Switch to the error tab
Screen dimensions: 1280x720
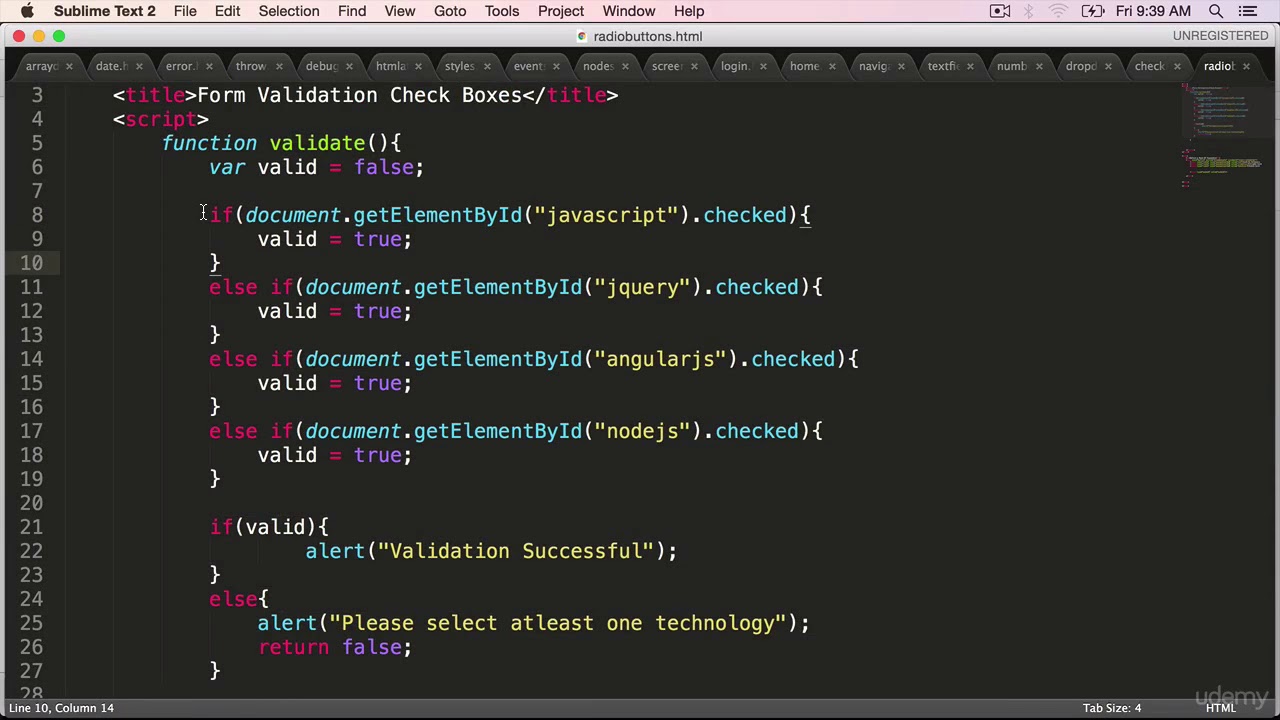coord(180,67)
